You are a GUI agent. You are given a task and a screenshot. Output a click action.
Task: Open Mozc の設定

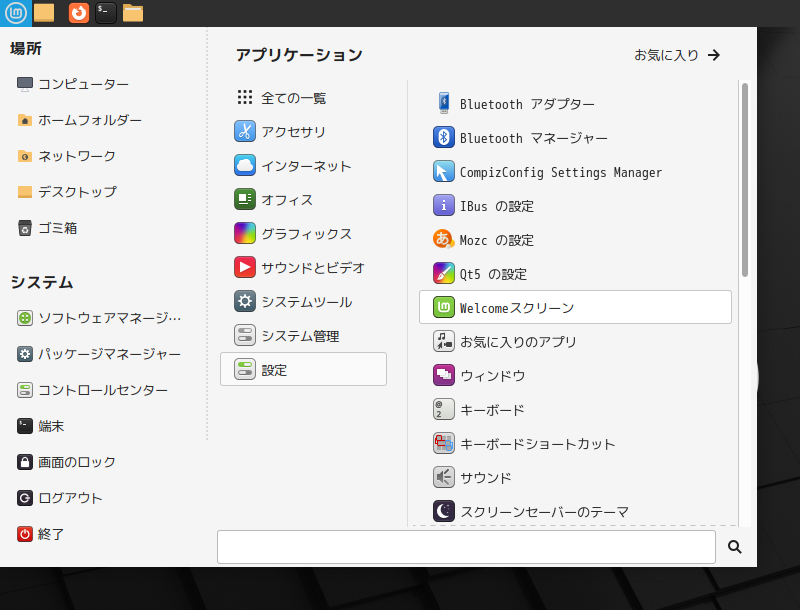[x=575, y=240]
